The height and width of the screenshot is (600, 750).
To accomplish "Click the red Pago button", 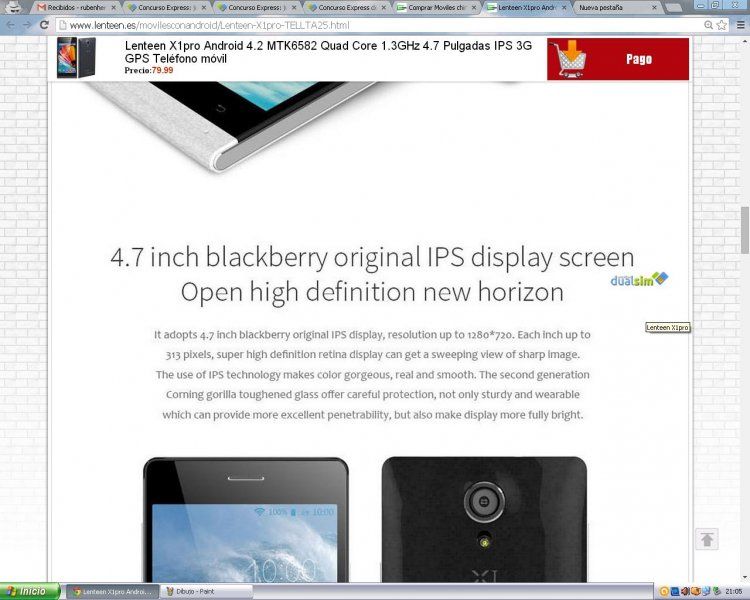I will coord(618,59).
